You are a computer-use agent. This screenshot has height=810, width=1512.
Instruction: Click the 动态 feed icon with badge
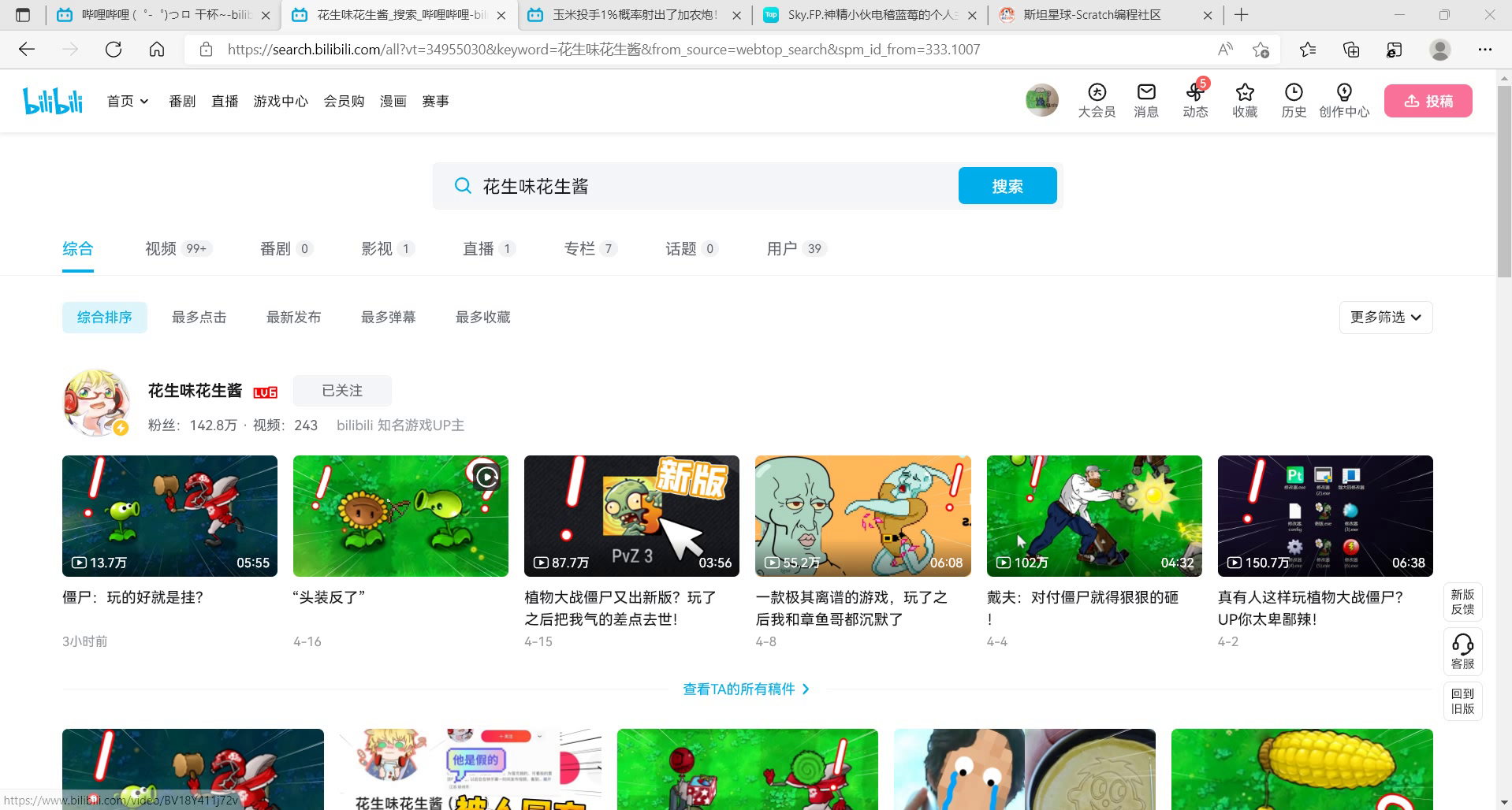[x=1195, y=93]
